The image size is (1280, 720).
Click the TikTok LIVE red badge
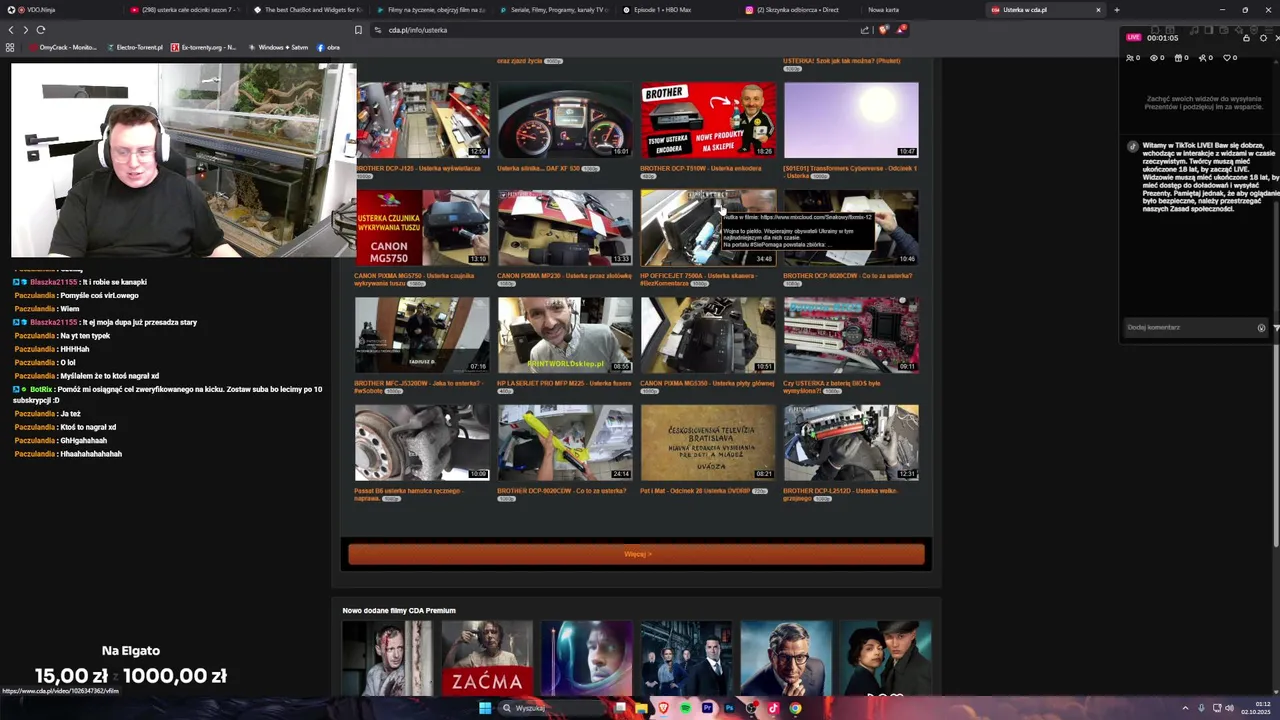pyautogui.click(x=1133, y=38)
